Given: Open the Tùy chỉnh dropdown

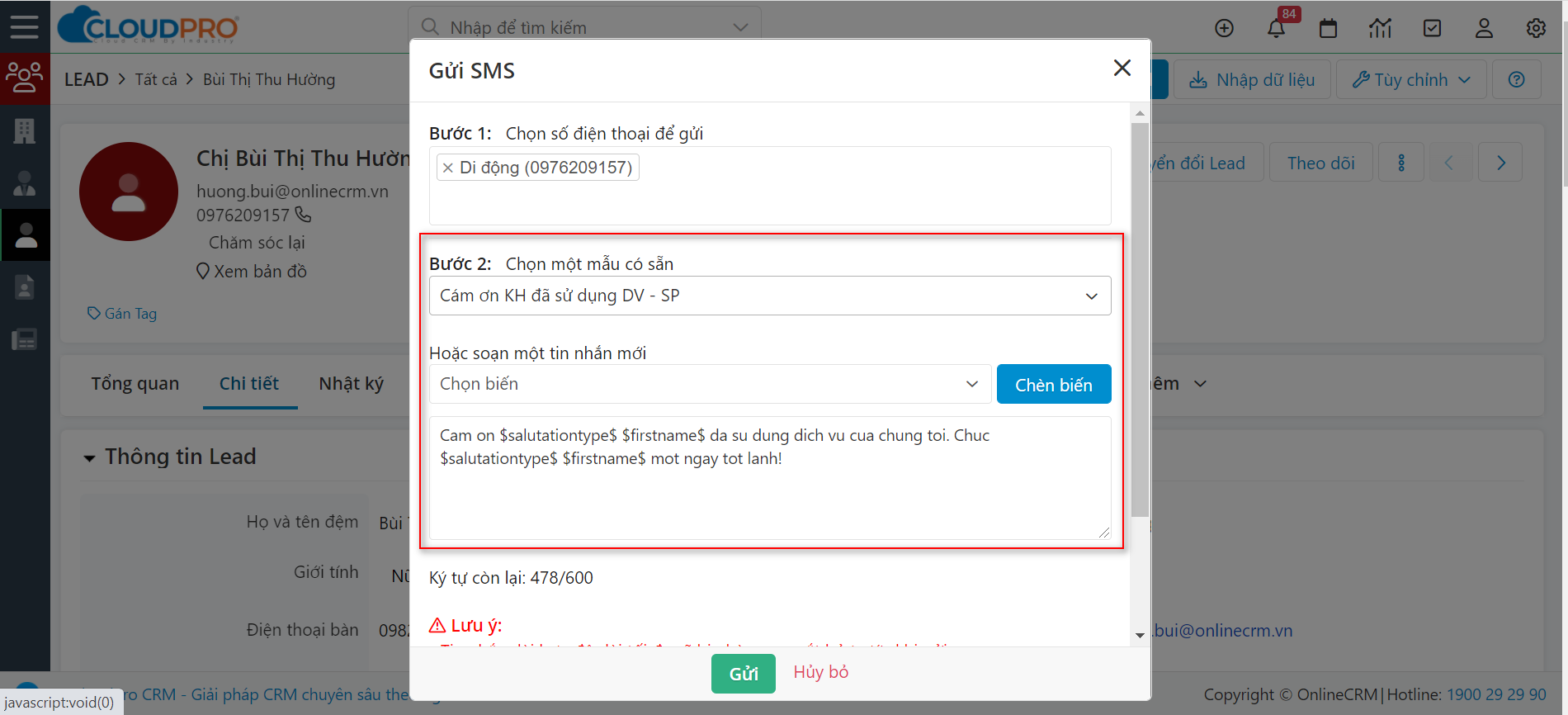Looking at the screenshot, I should (1411, 80).
